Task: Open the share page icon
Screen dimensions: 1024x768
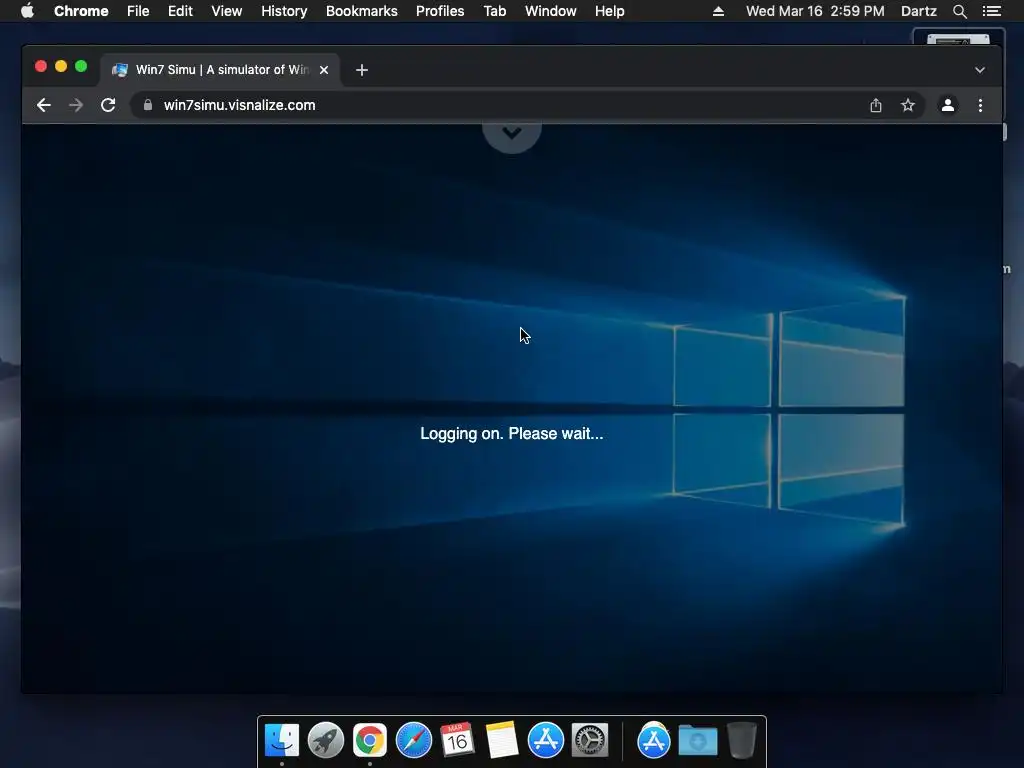Action: [x=876, y=105]
